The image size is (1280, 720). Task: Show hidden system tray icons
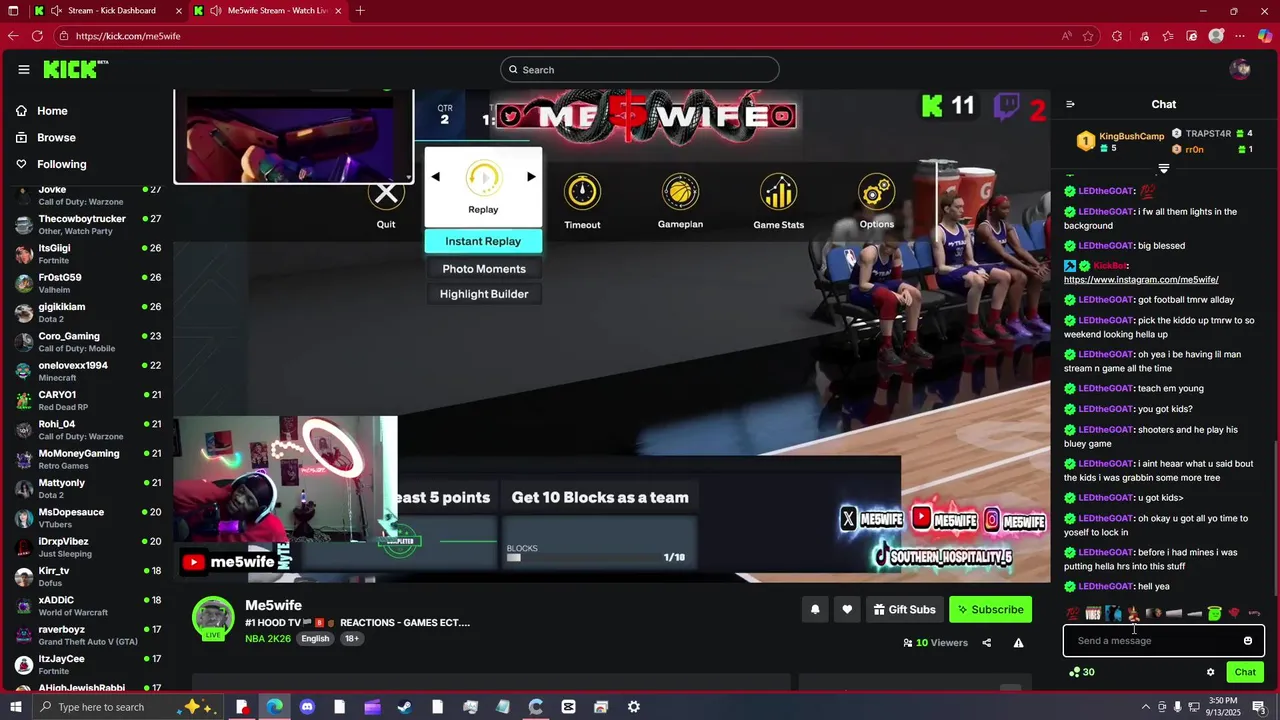[x=1145, y=707]
